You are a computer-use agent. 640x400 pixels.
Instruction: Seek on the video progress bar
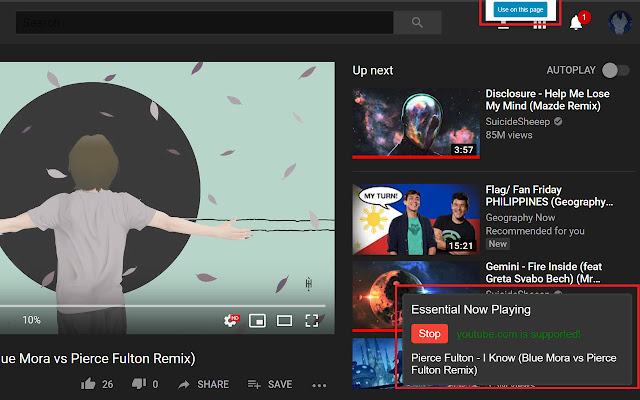pos(162,305)
